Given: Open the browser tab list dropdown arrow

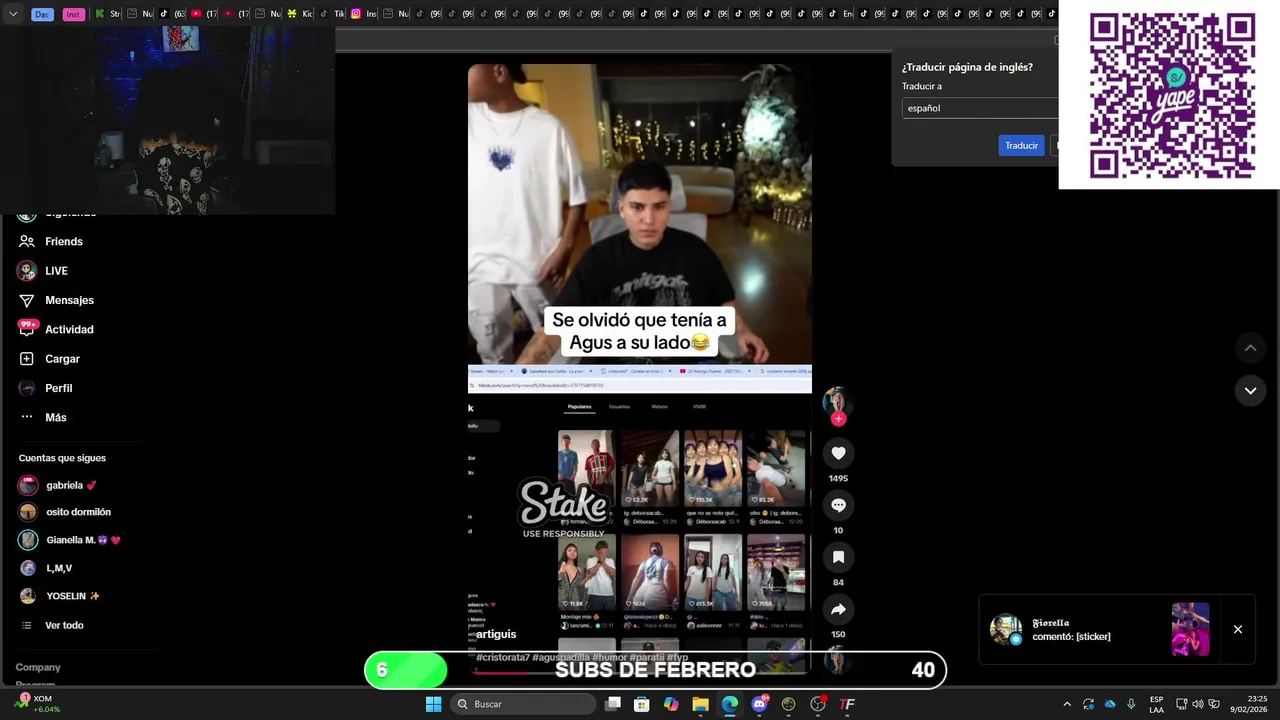Looking at the screenshot, I should click(x=13, y=14).
